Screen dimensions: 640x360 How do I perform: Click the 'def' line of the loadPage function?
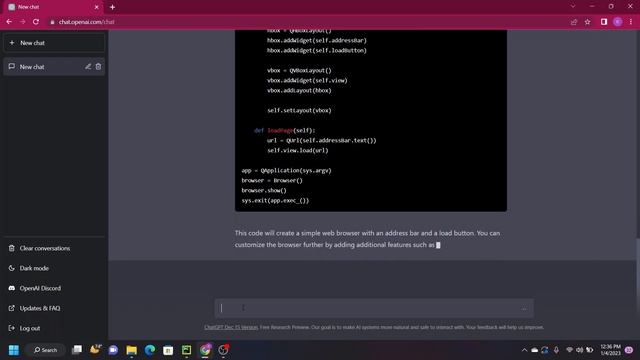click(284, 130)
